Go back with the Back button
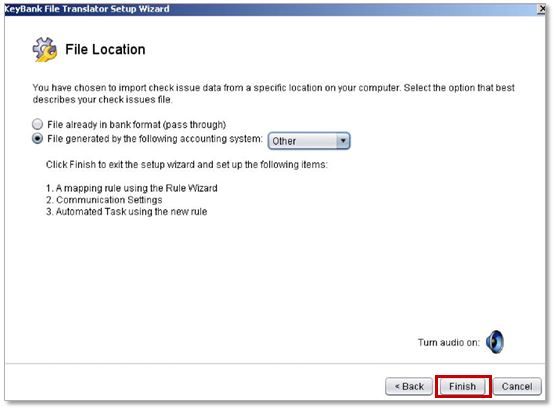The height and width of the screenshot is (409, 555). click(409, 386)
